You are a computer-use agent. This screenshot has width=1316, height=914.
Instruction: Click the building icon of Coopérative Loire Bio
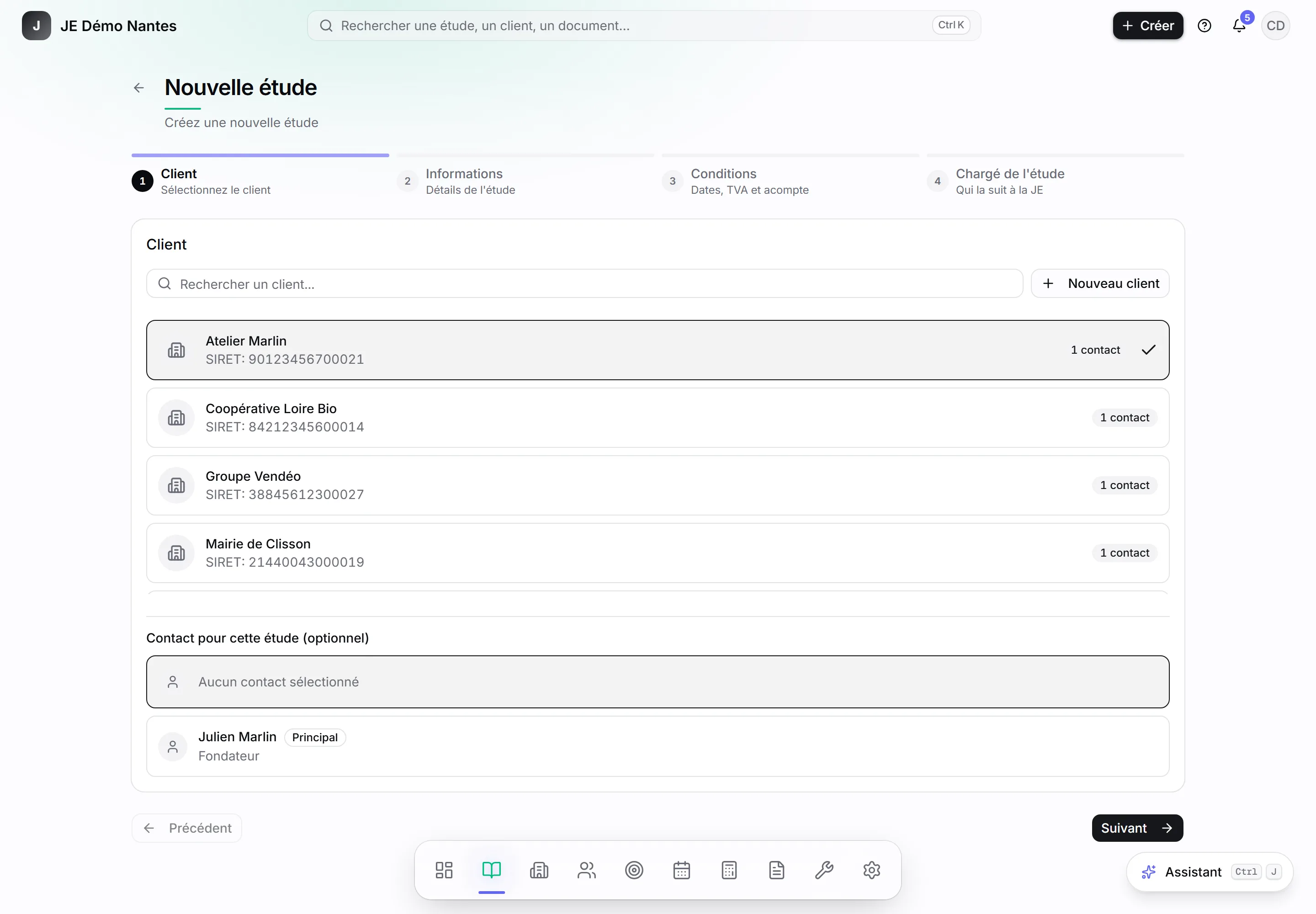tap(176, 418)
